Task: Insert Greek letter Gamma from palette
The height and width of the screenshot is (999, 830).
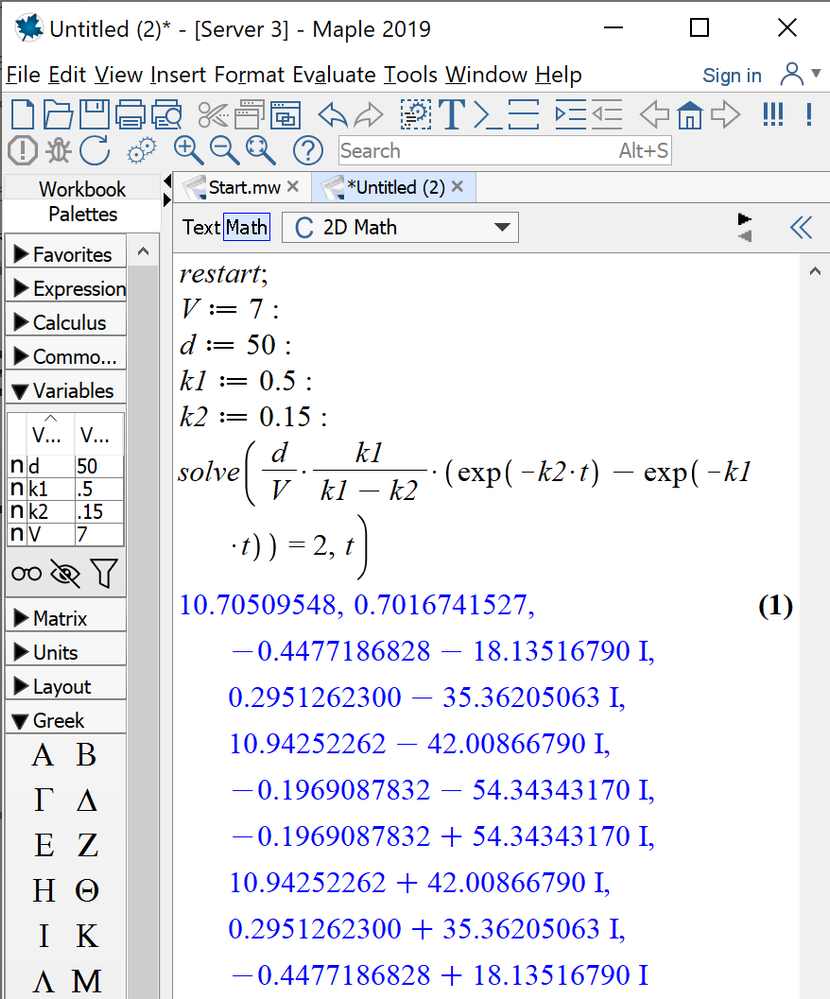Action: coord(43,800)
